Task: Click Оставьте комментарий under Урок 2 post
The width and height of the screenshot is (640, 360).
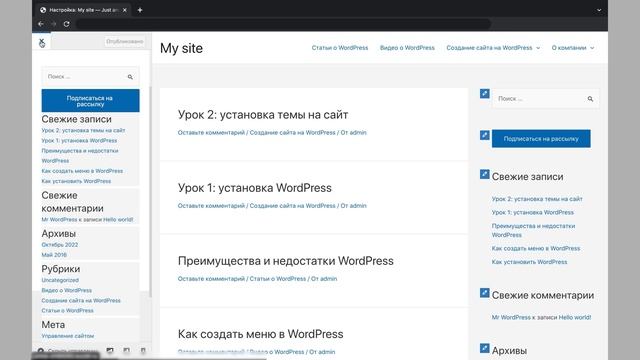Action: [x=211, y=133]
